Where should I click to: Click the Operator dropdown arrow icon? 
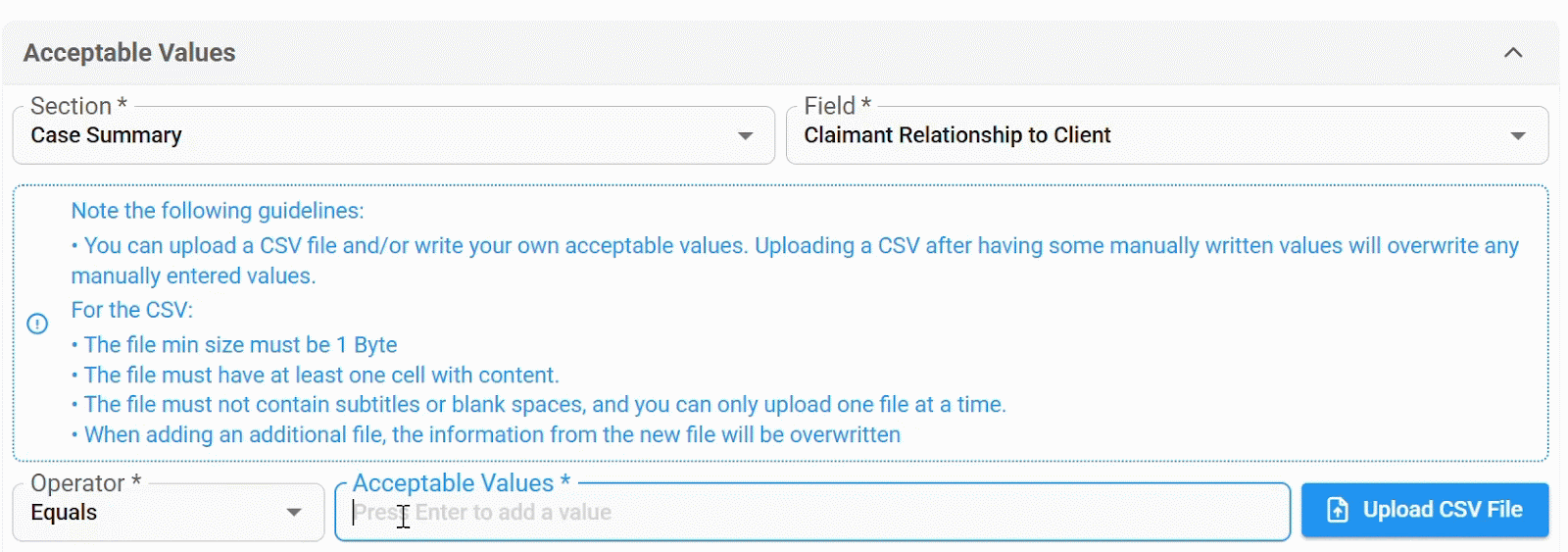tap(293, 512)
